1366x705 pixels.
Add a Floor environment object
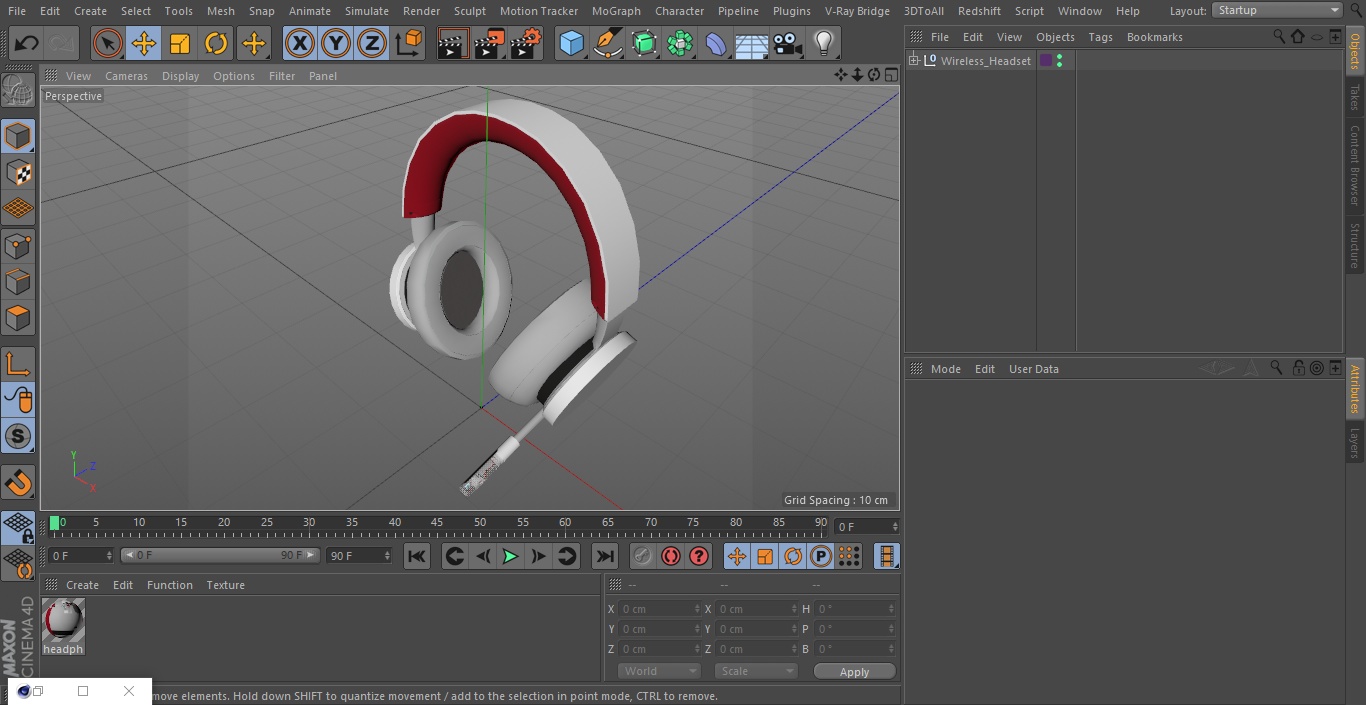click(752, 43)
